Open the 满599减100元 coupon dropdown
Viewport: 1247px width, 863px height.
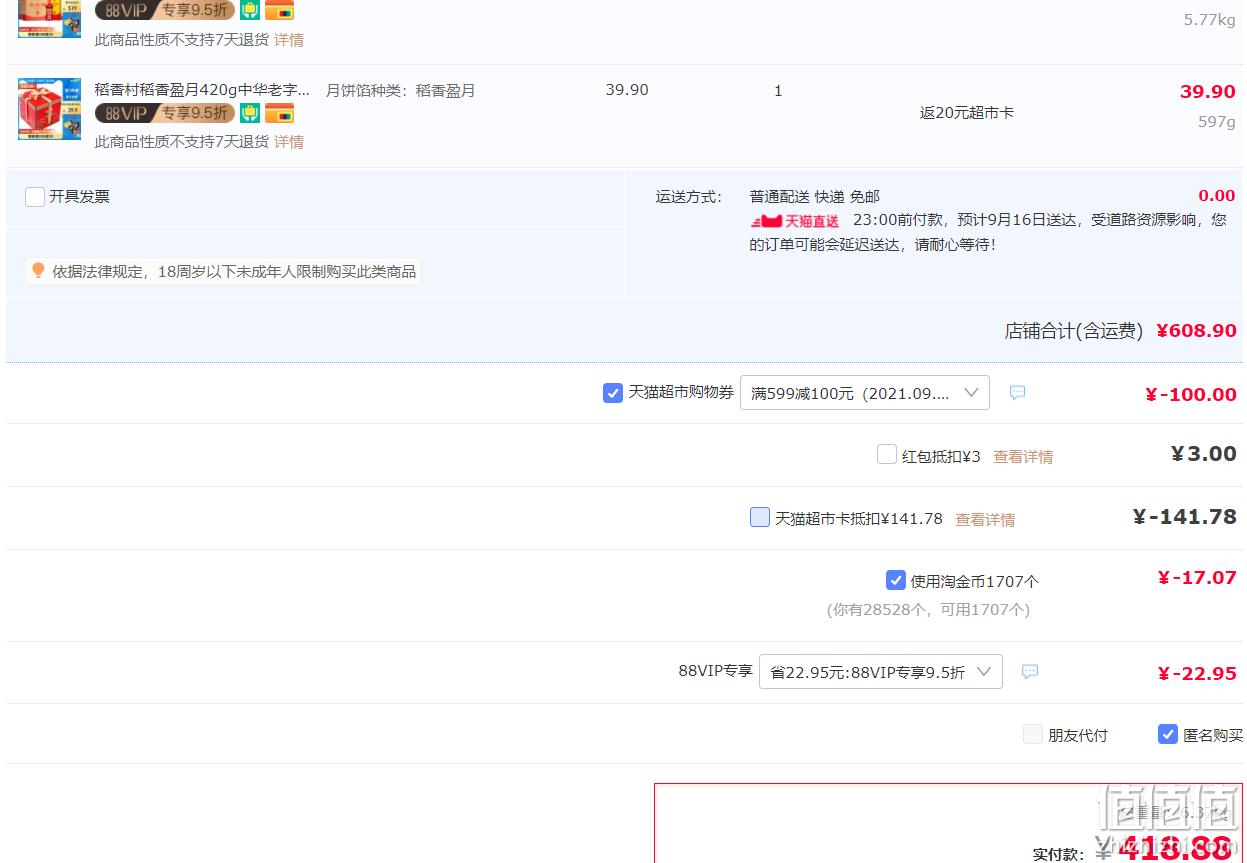[x=865, y=393]
